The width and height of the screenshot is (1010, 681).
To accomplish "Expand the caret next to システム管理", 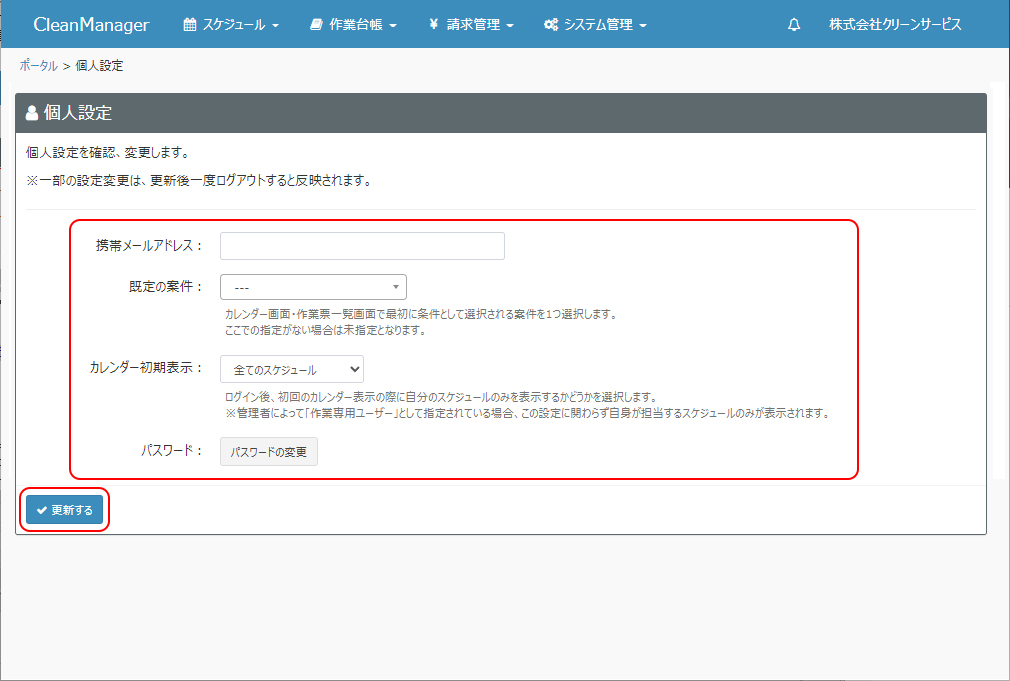I will click(x=643, y=26).
